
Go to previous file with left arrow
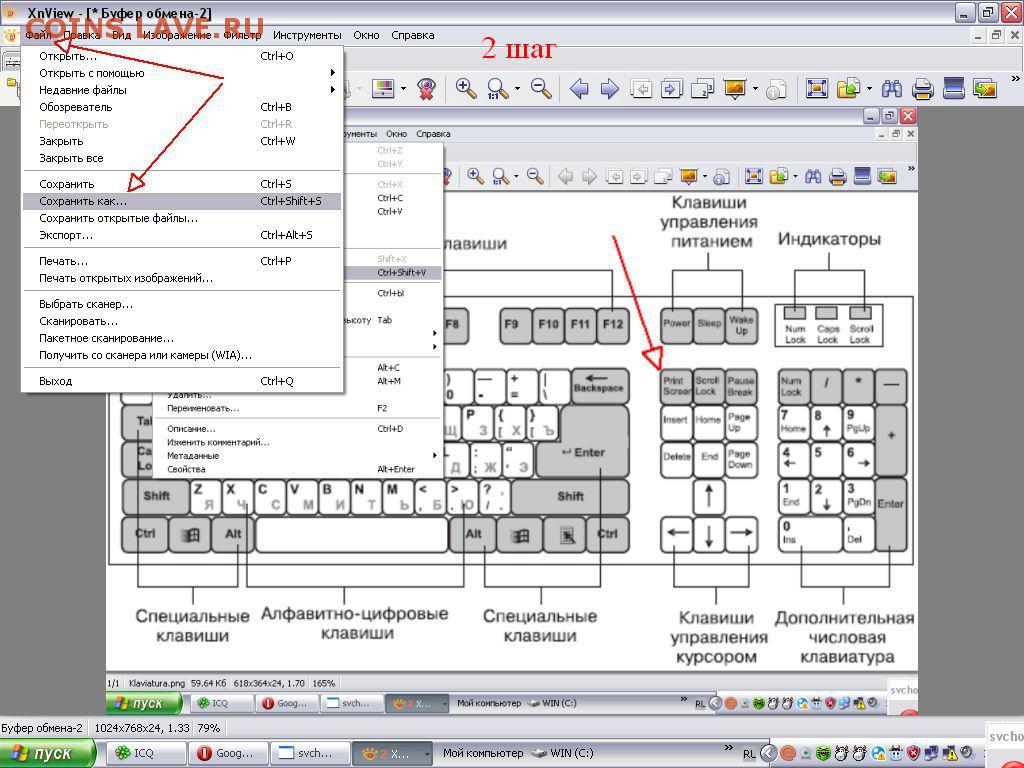tap(579, 88)
